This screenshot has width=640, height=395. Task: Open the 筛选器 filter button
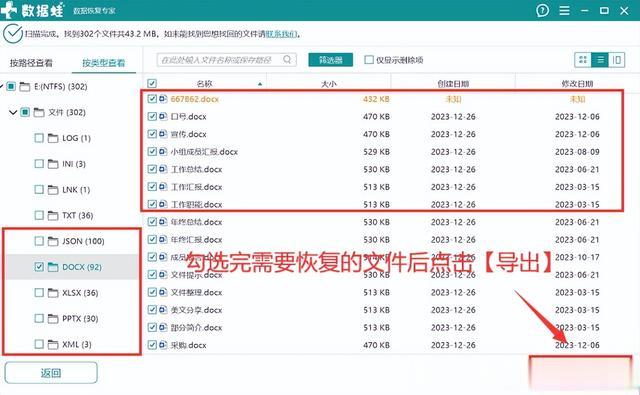pos(331,60)
